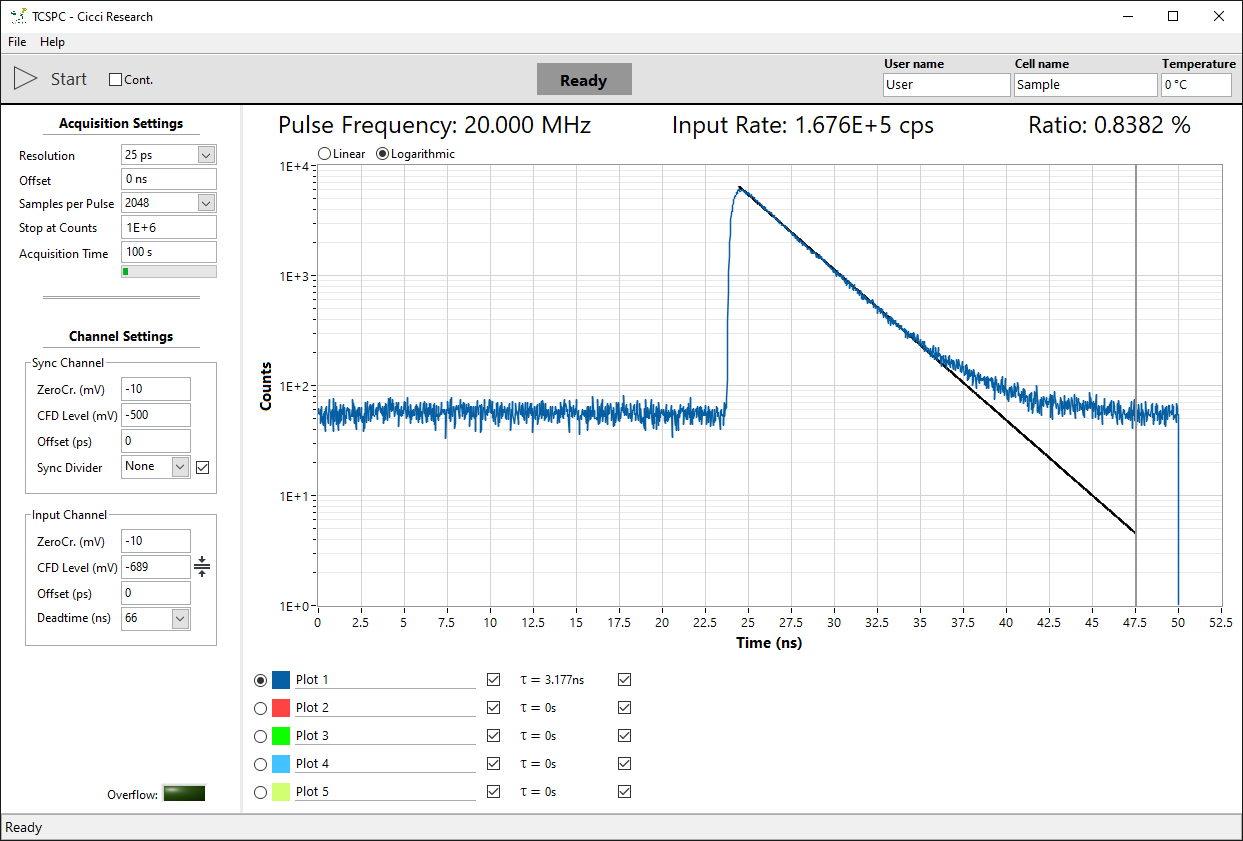Click the 'τ = 3.177ns' value text
Viewport: 1243px width, 841px height.
coord(552,680)
